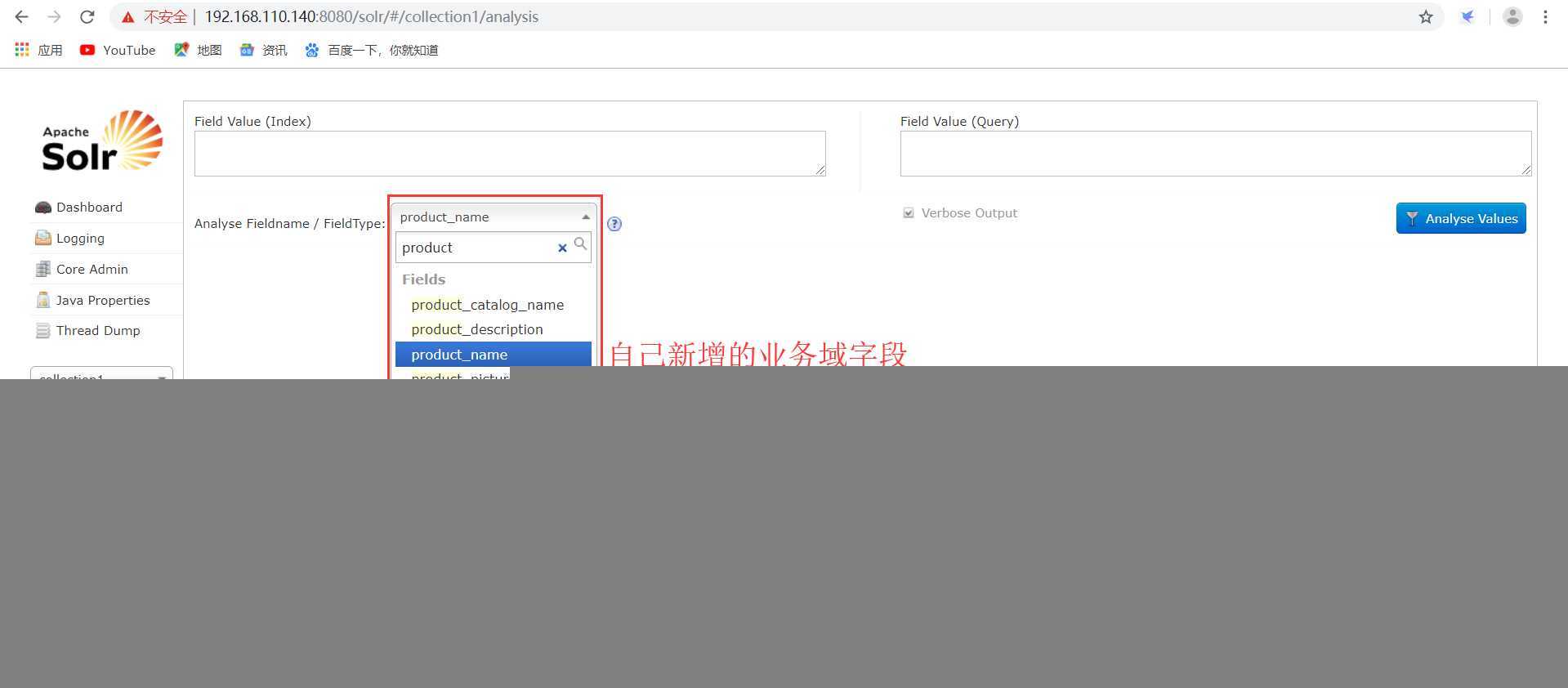The height and width of the screenshot is (688, 1568).
Task: Select product_description from the list
Action: 494,329
